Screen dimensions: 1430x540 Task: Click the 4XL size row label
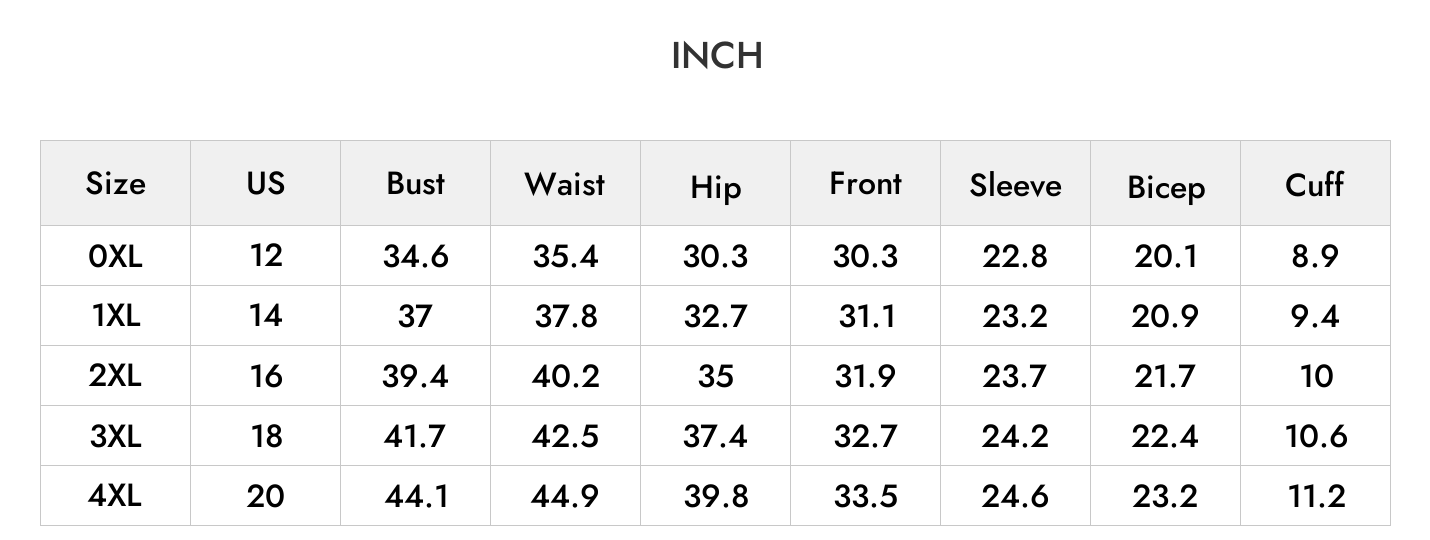pos(115,496)
